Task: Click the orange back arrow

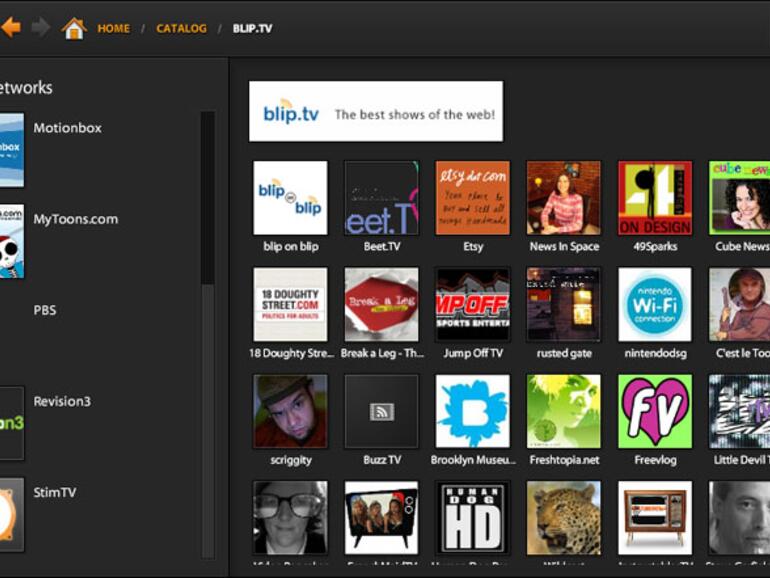Action: (x=11, y=28)
